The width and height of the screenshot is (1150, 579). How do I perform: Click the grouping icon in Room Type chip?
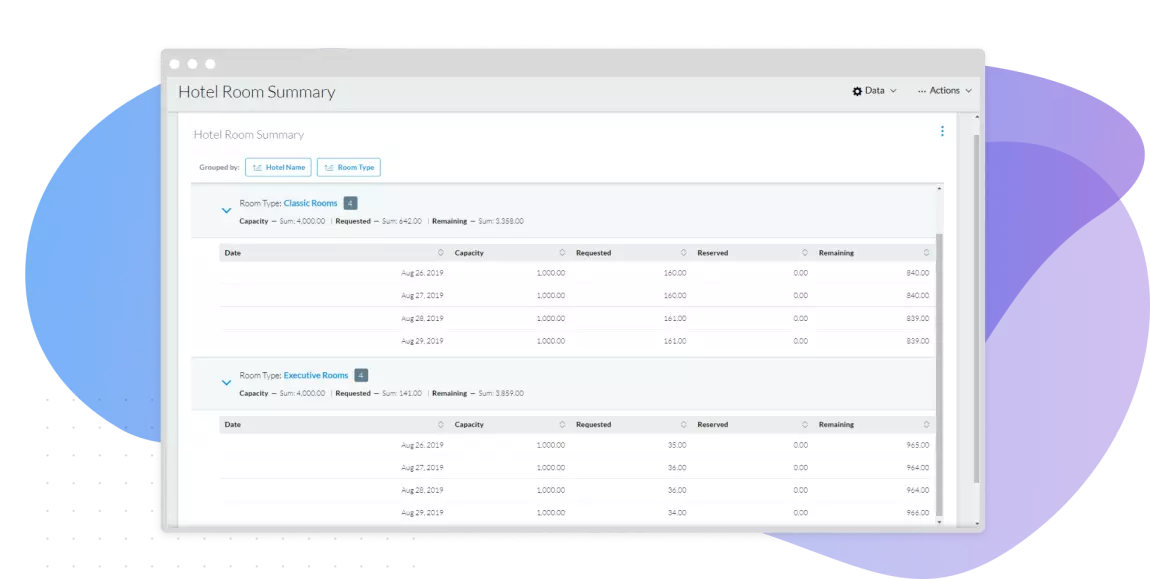coord(328,167)
